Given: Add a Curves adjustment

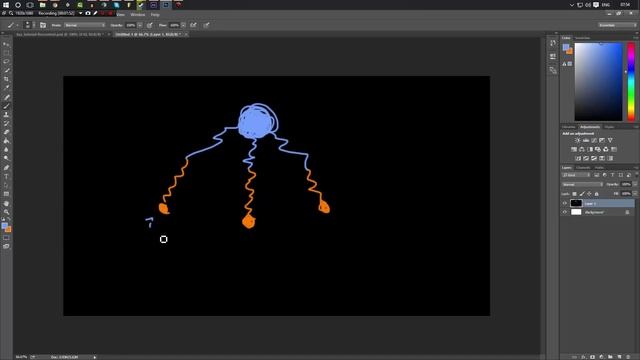Looking at the screenshot, I should (594, 140).
